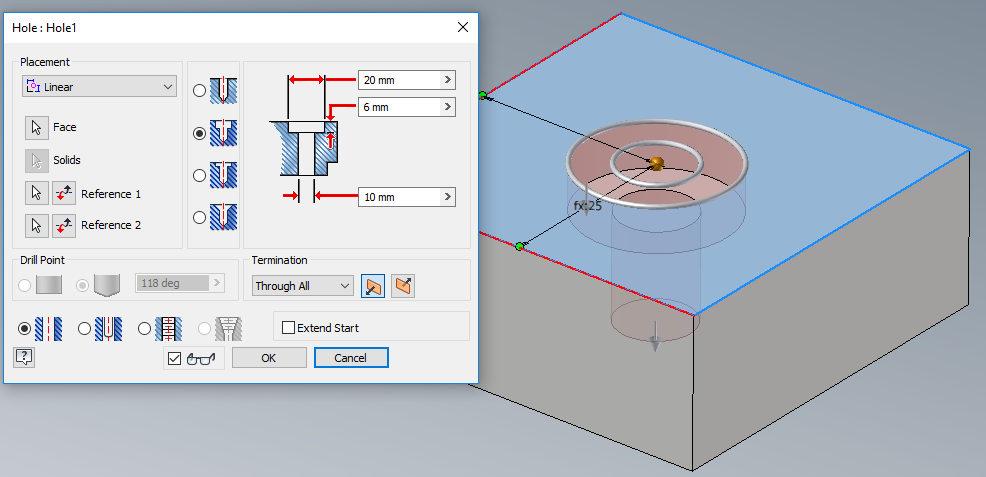Click the upper green reference point at corner

pos(482,96)
